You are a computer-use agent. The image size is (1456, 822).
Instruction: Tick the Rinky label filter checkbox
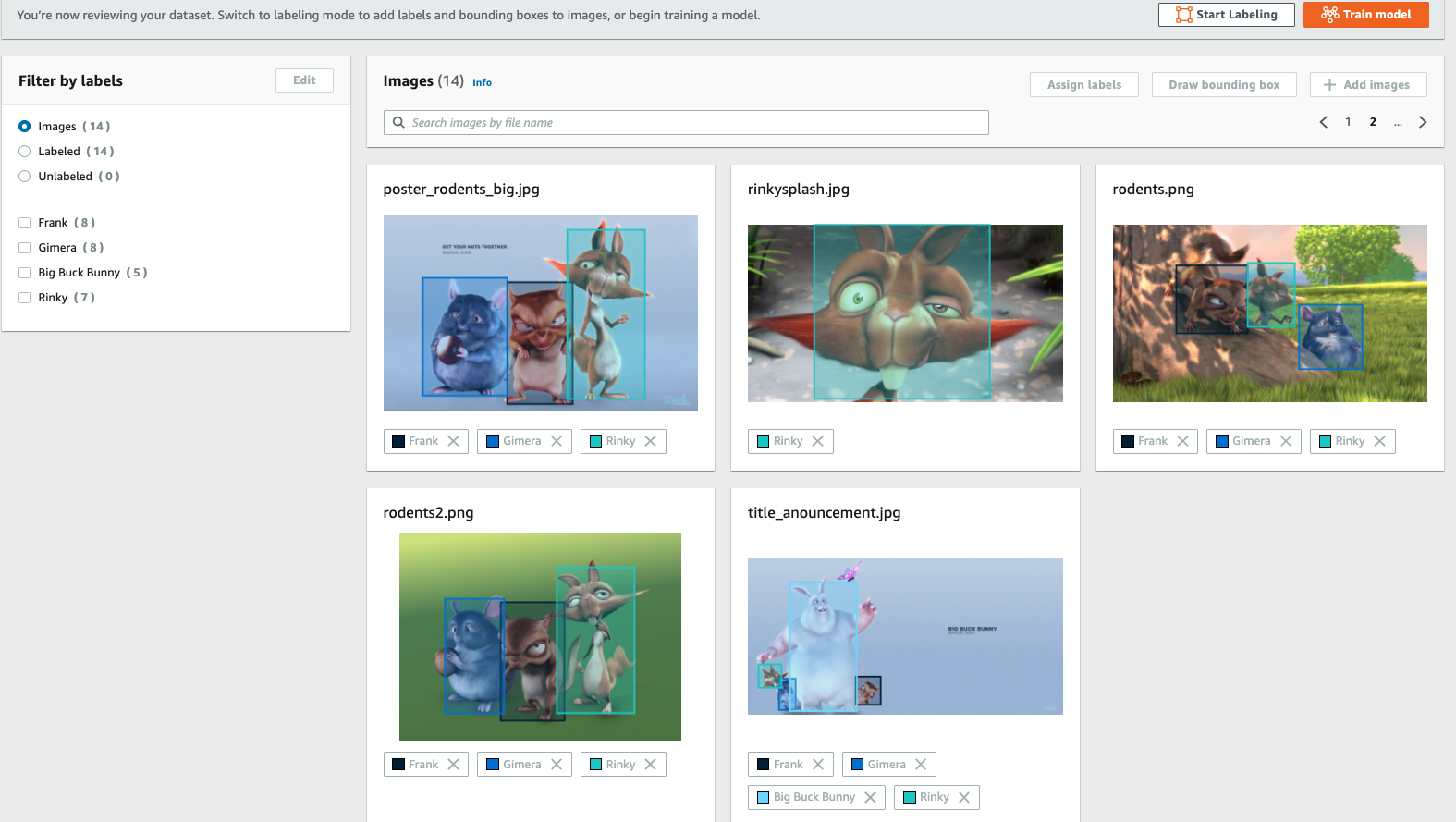[x=25, y=298]
